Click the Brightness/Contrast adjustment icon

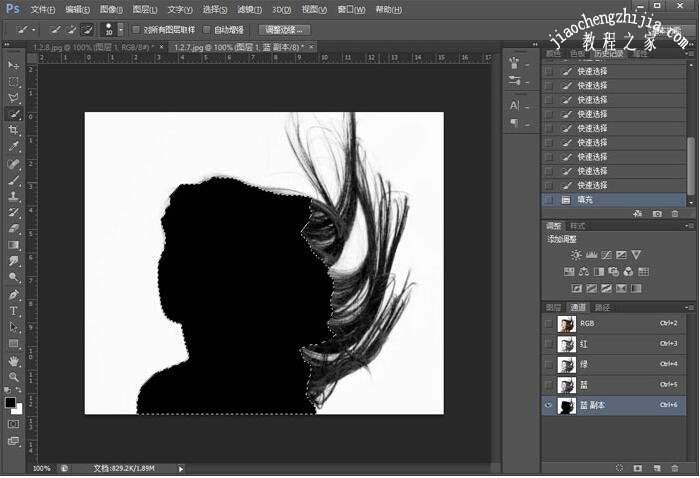click(576, 256)
